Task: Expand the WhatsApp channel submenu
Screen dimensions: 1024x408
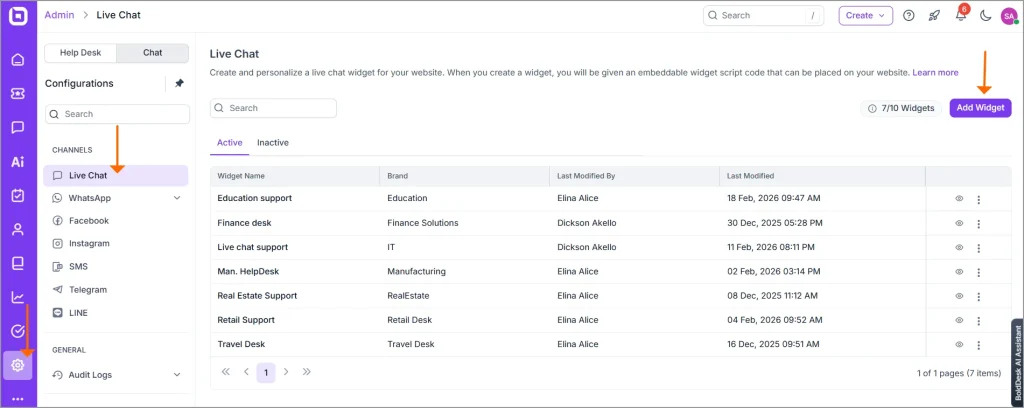Action: click(x=177, y=198)
